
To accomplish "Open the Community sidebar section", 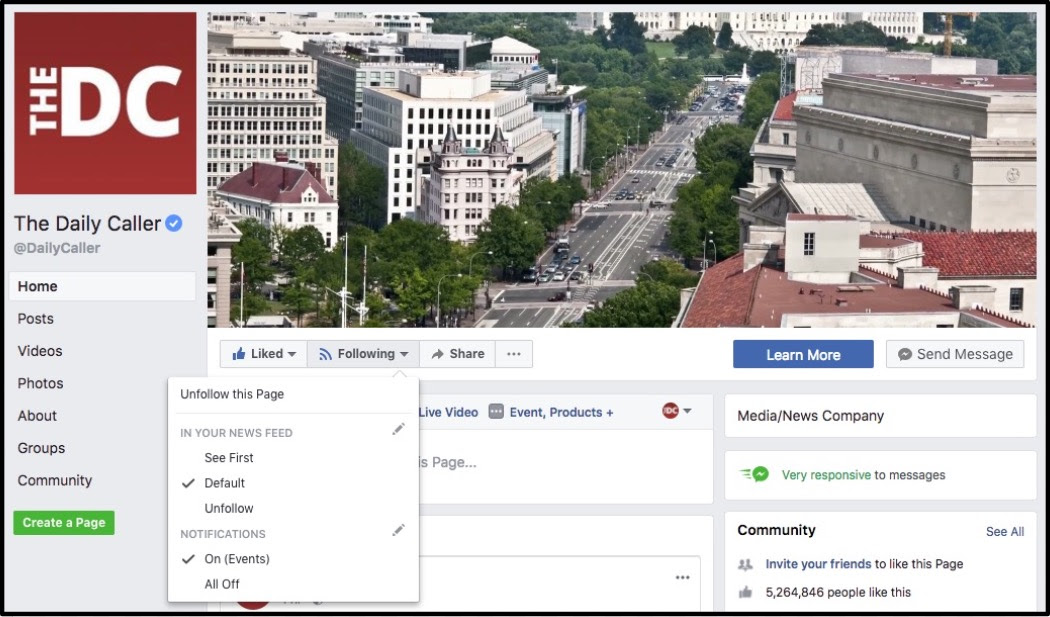I will pyautogui.click(x=55, y=480).
